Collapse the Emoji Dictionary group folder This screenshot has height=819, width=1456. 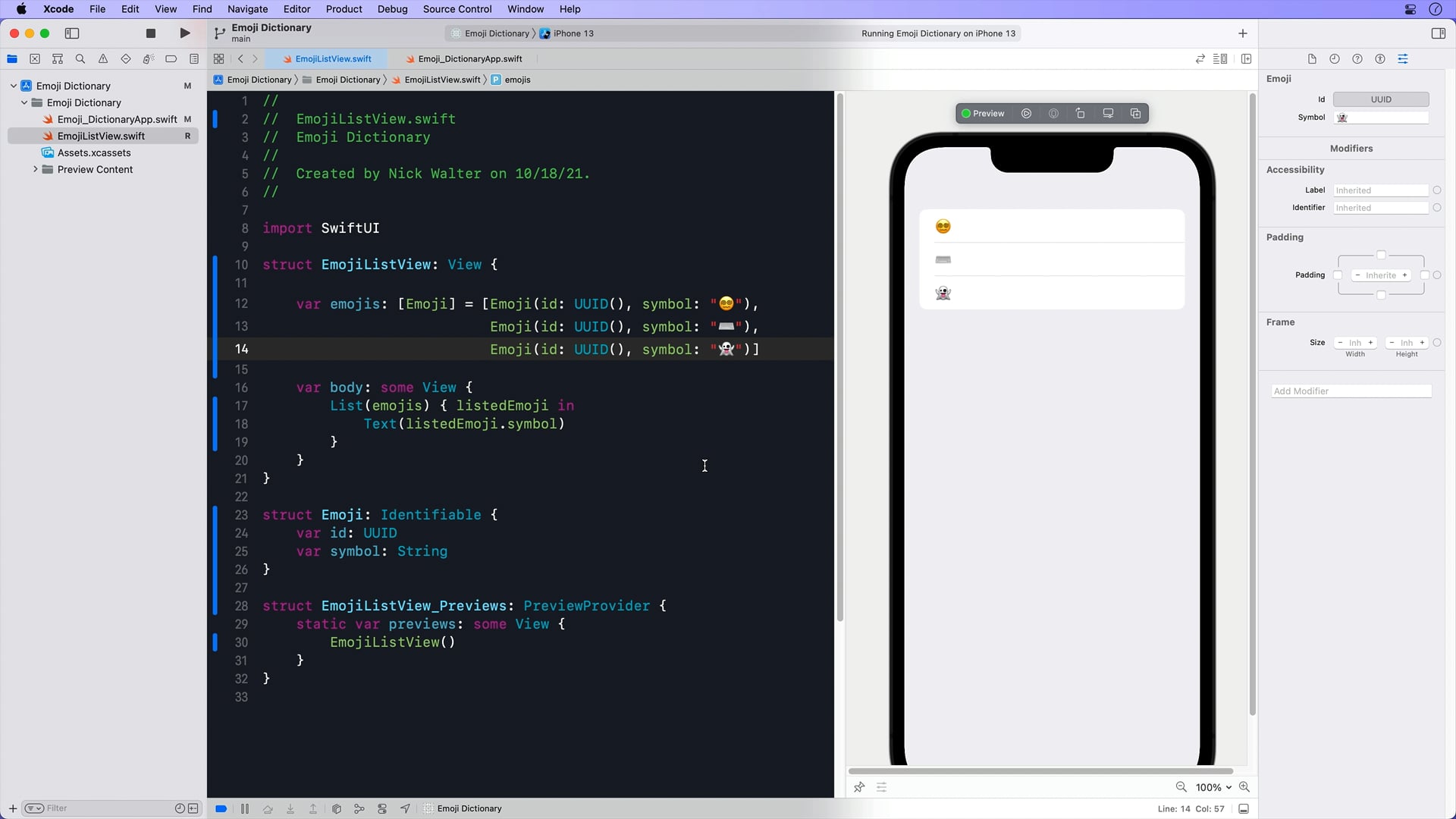click(x=24, y=102)
